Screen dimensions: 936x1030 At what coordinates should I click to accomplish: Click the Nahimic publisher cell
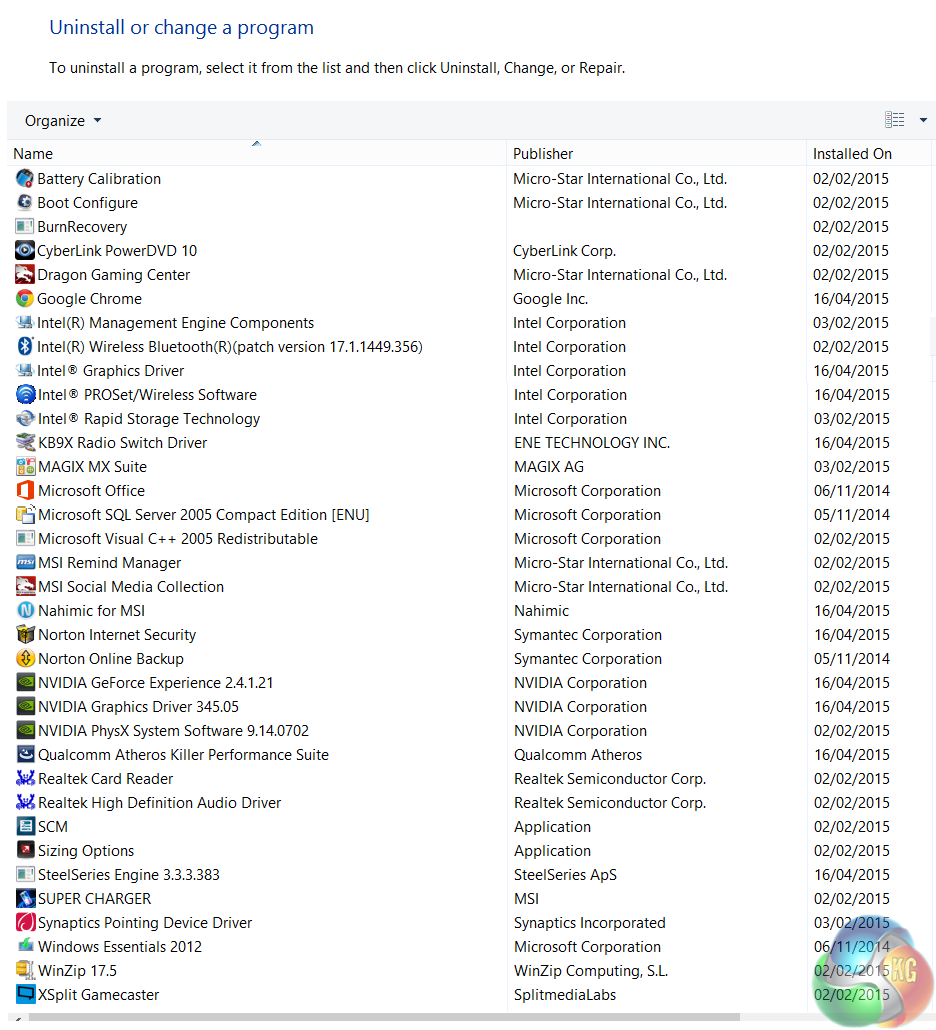(x=541, y=611)
